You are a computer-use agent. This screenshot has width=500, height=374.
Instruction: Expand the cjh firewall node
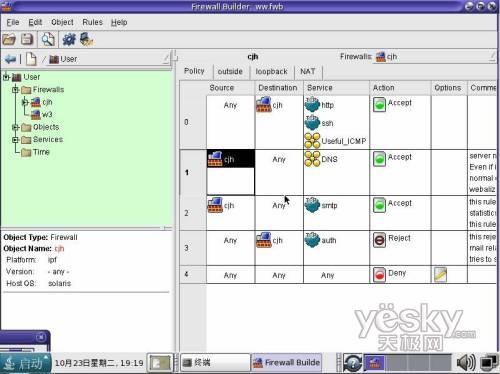point(25,102)
